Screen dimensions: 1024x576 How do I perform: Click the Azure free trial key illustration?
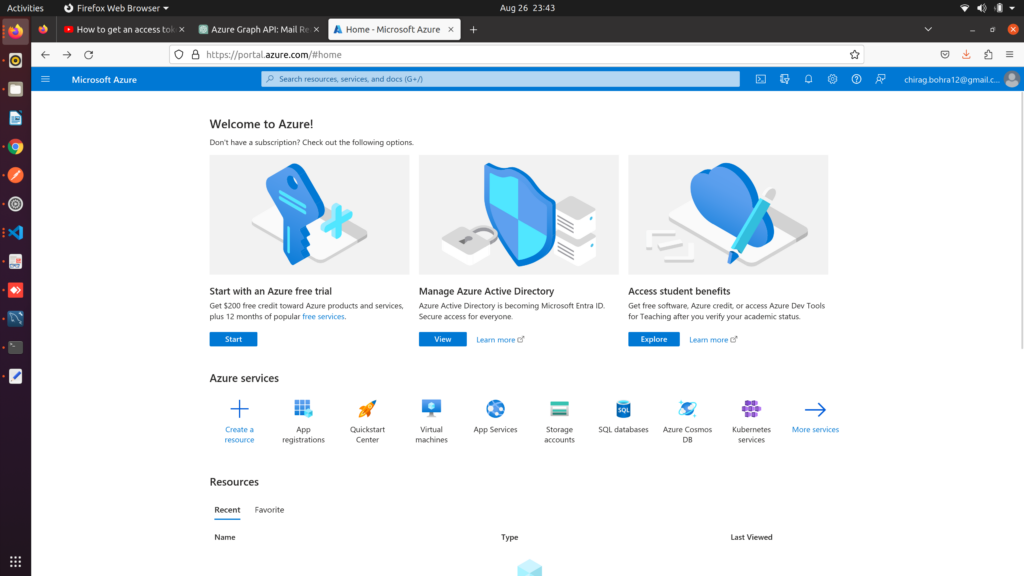(310, 215)
